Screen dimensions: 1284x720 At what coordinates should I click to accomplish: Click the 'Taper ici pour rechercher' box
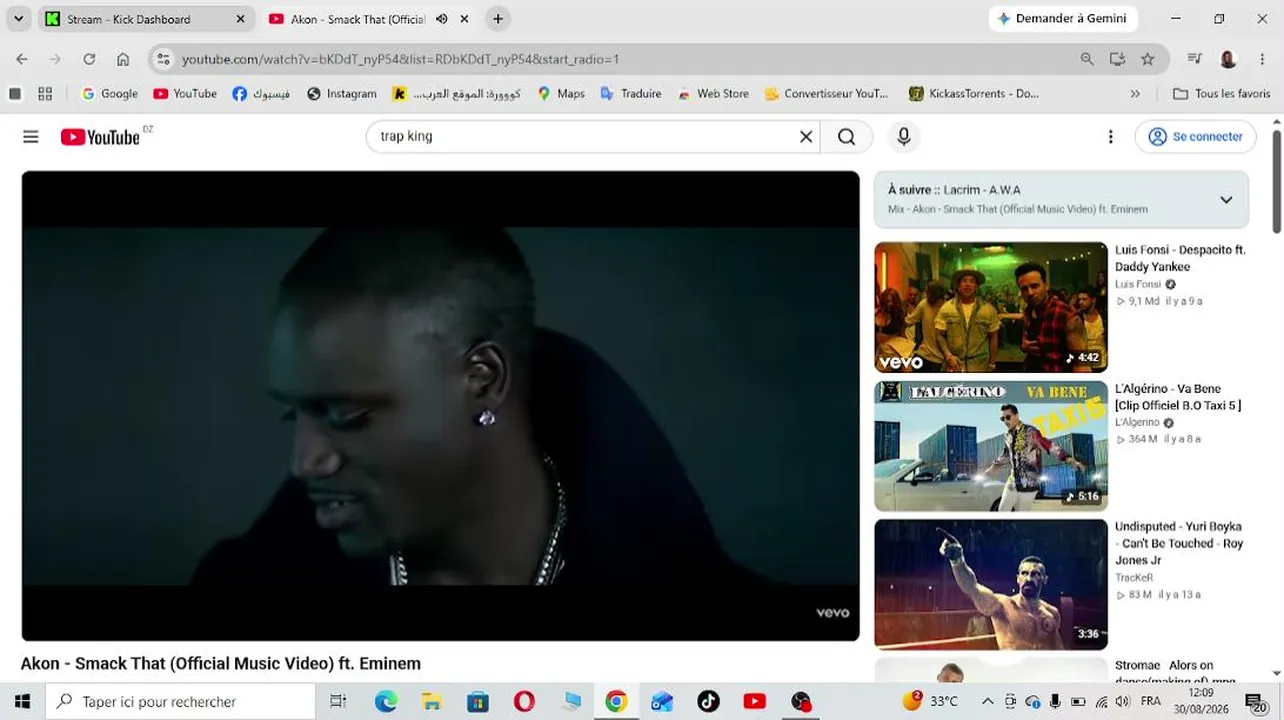click(181, 701)
